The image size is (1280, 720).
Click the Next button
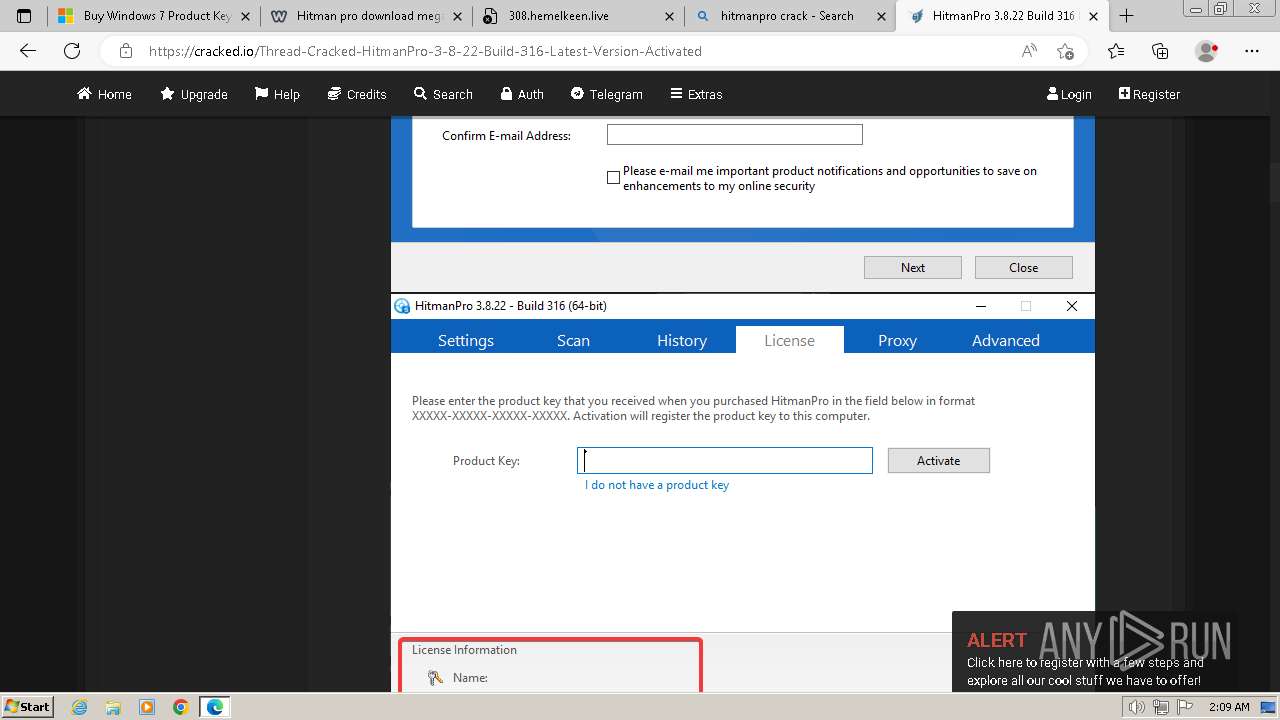click(912, 267)
